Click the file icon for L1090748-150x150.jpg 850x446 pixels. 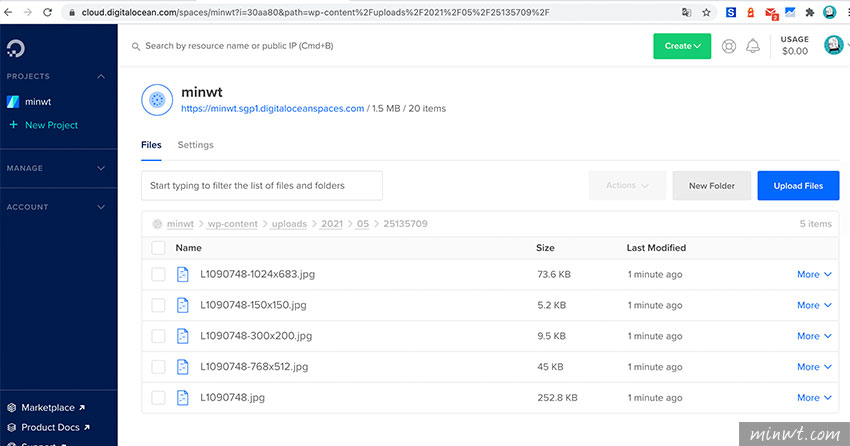(183, 305)
